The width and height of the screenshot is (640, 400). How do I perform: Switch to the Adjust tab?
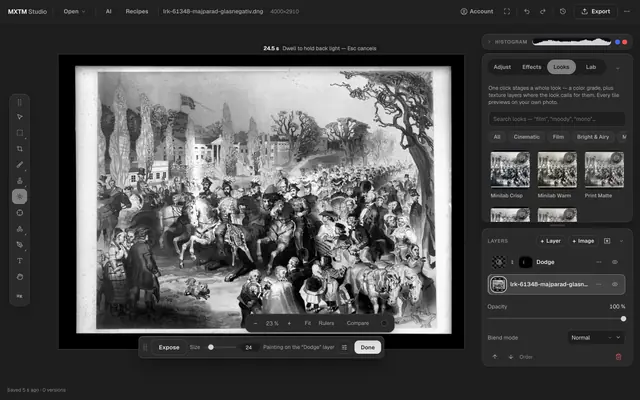pyautogui.click(x=502, y=67)
